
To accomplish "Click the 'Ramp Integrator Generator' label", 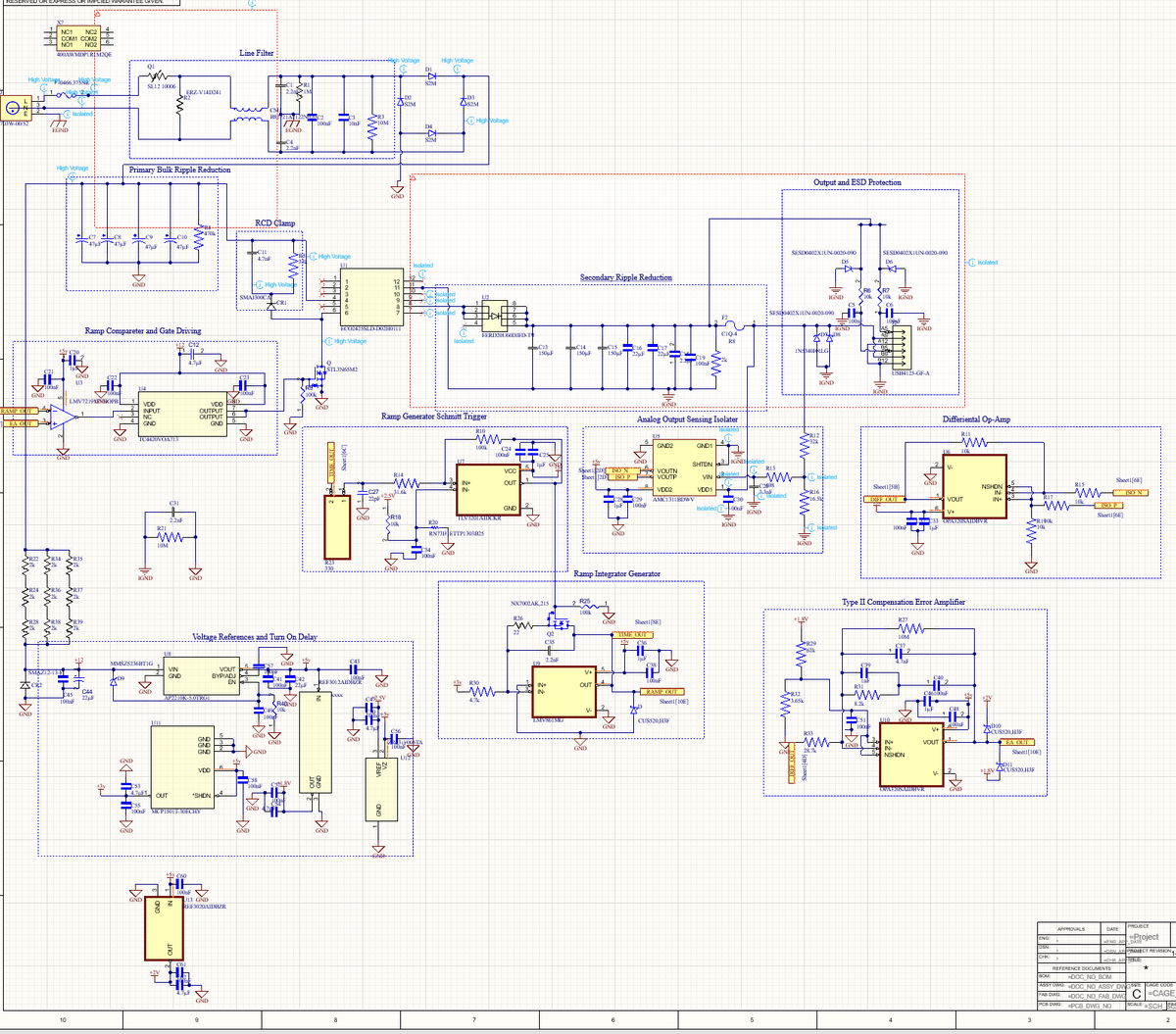I will (616, 573).
